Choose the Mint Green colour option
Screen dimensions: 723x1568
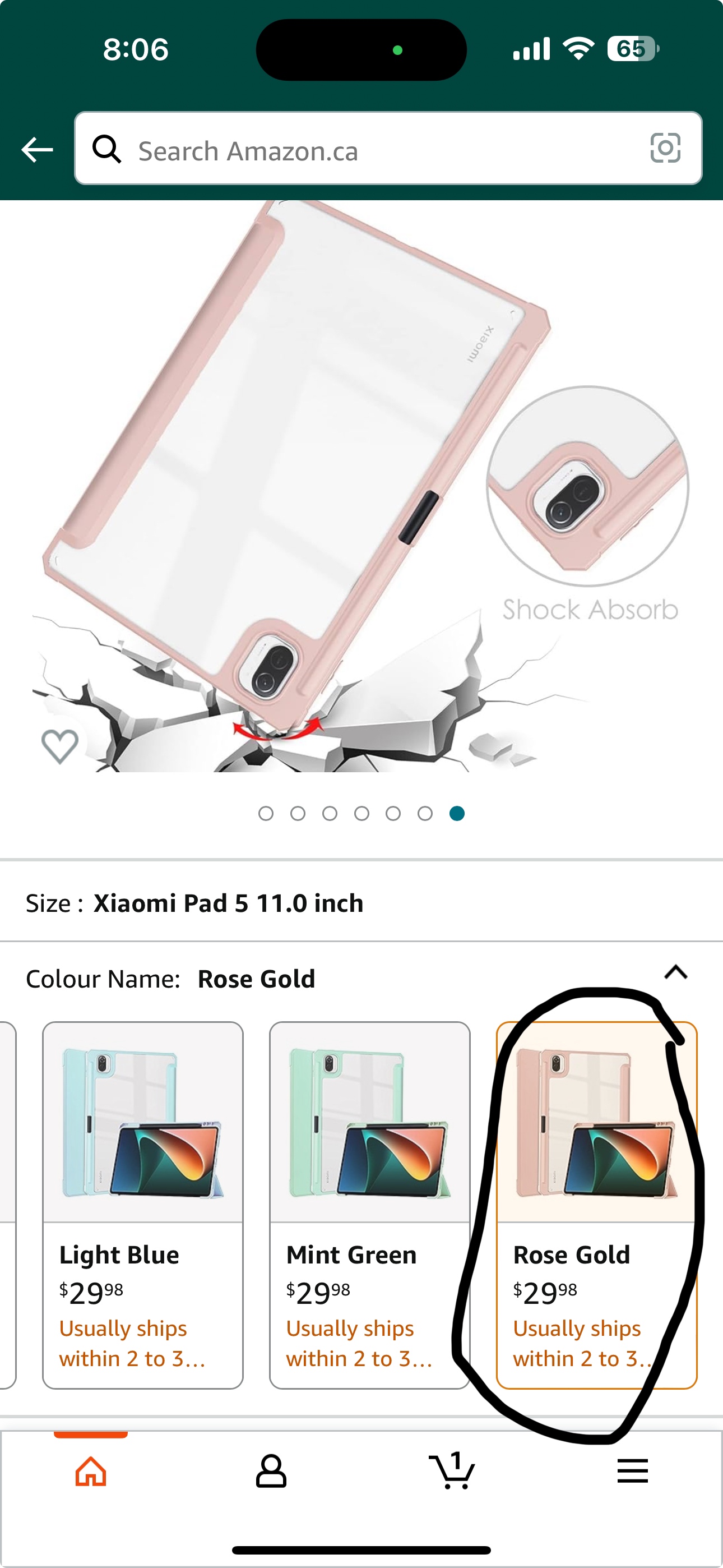(x=369, y=1205)
